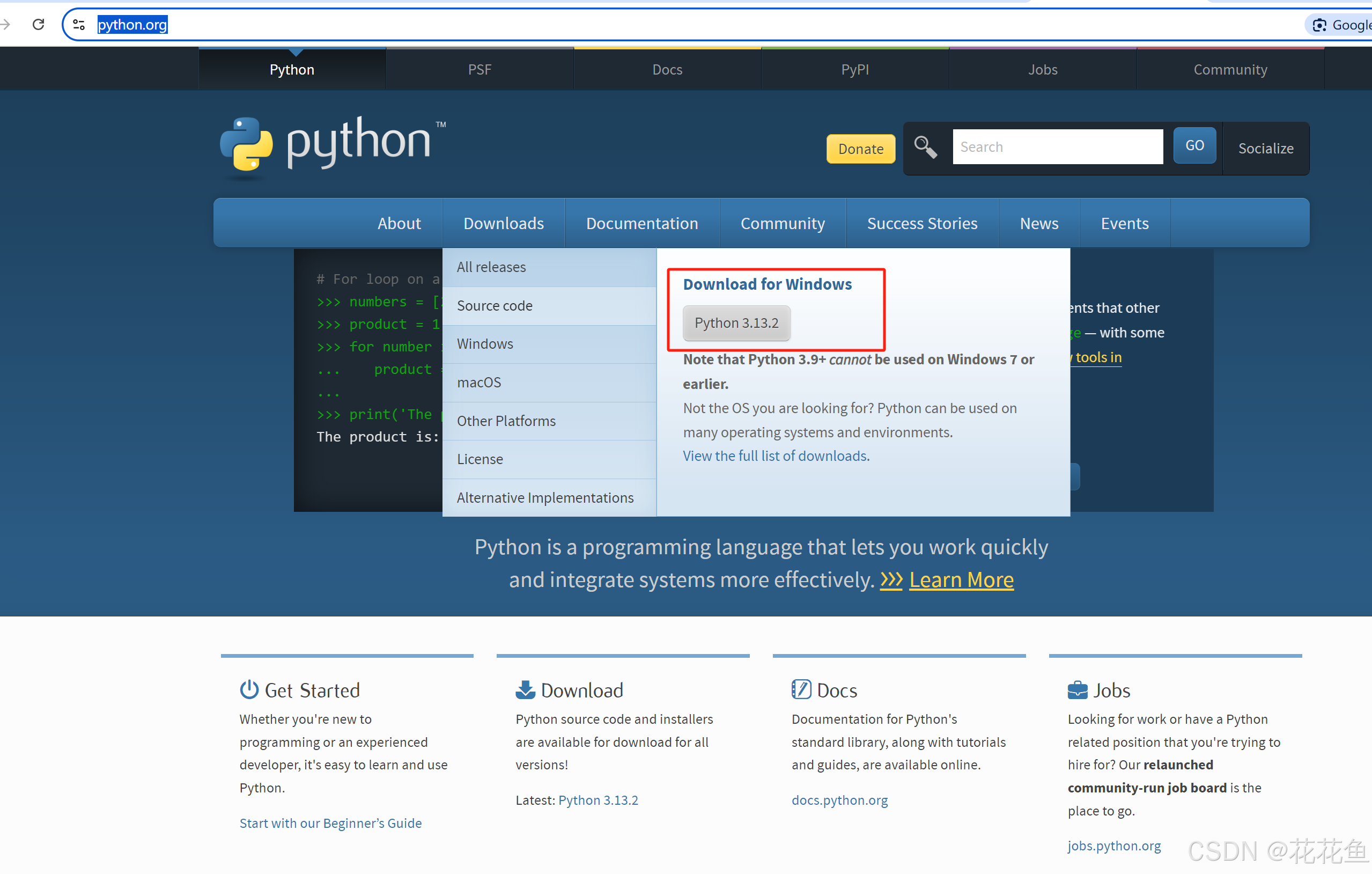
Task: Click the Get Started power icon
Action: coord(249,689)
